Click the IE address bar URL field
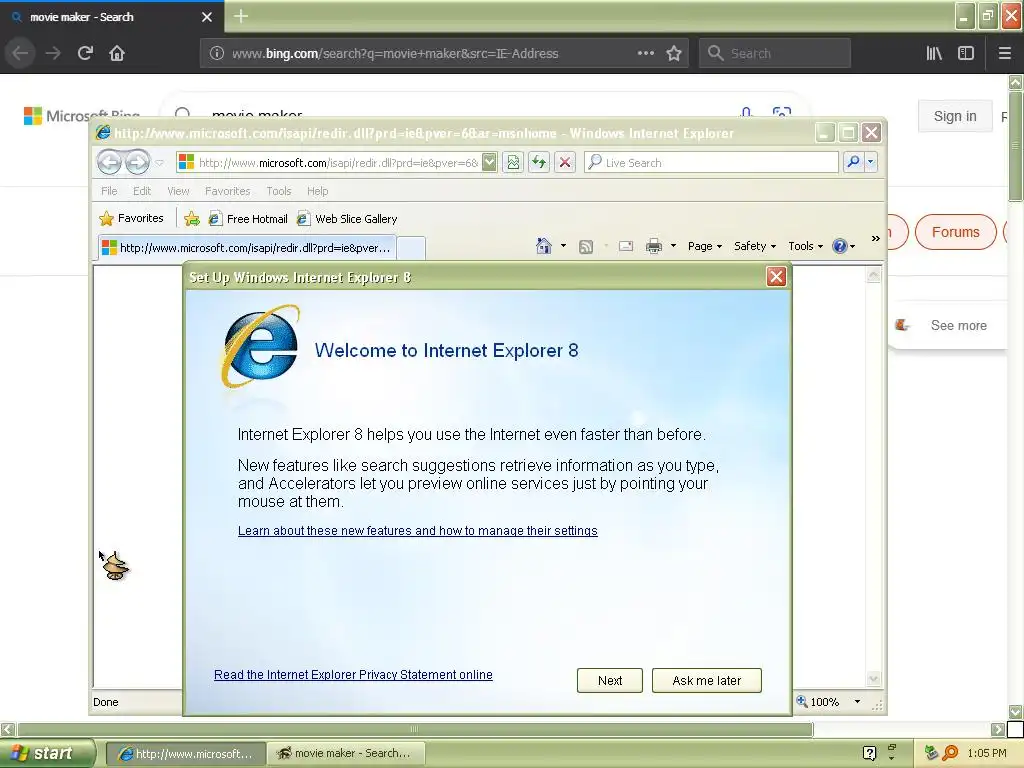This screenshot has height=768, width=1024. [338, 163]
